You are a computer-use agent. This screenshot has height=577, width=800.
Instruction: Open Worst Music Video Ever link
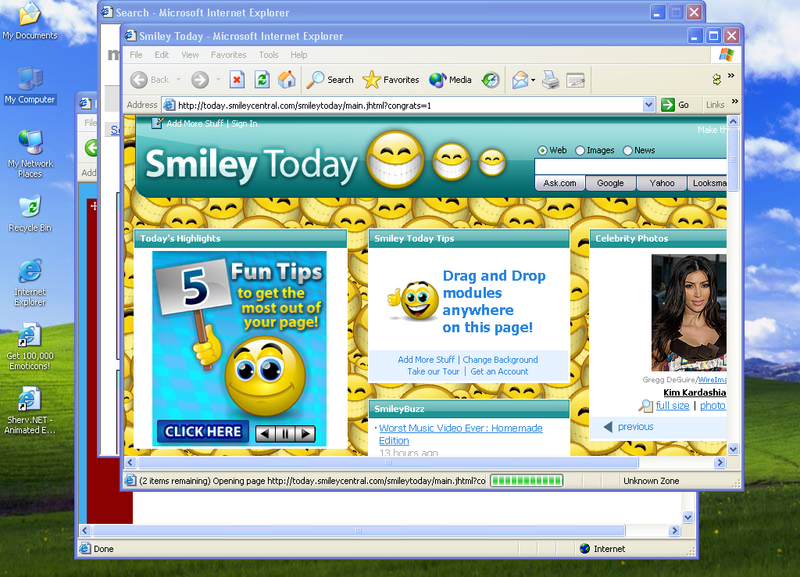pyautogui.click(x=460, y=434)
